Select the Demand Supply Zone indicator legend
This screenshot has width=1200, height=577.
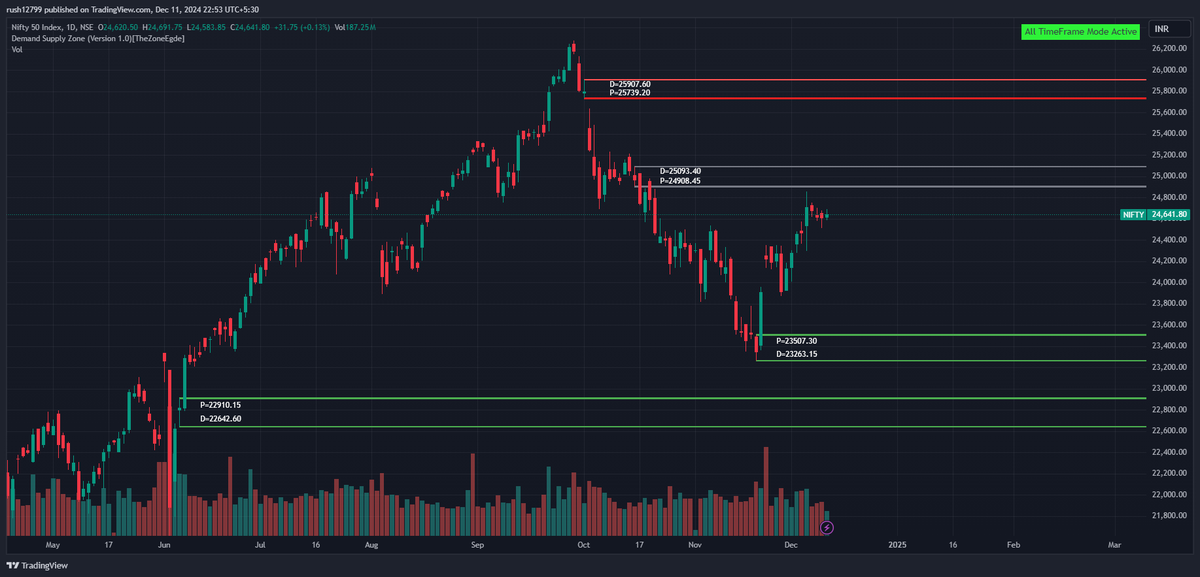point(98,38)
